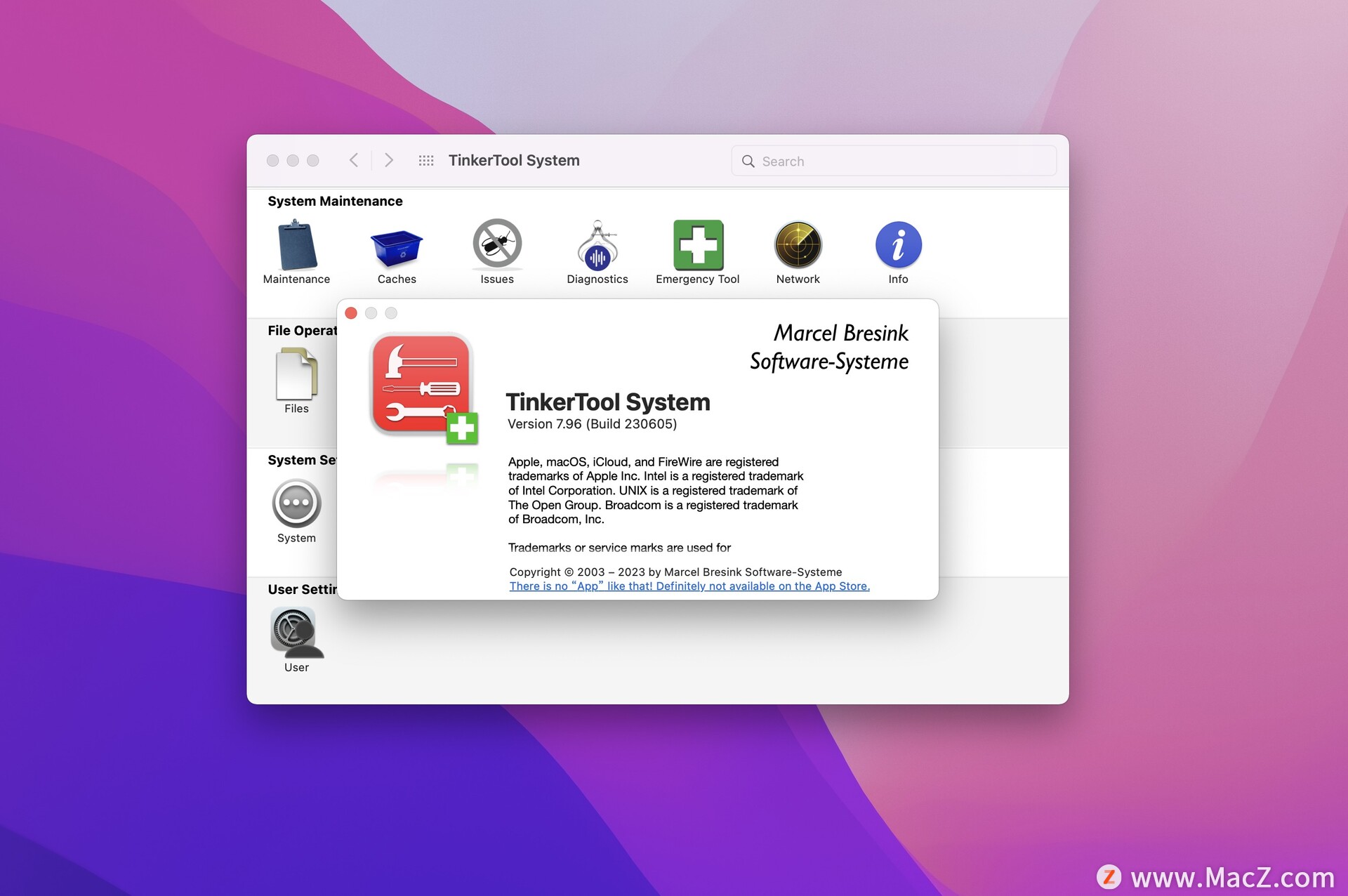The image size is (1348, 896).
Task: Go forward with the right chevron
Action: point(389,160)
